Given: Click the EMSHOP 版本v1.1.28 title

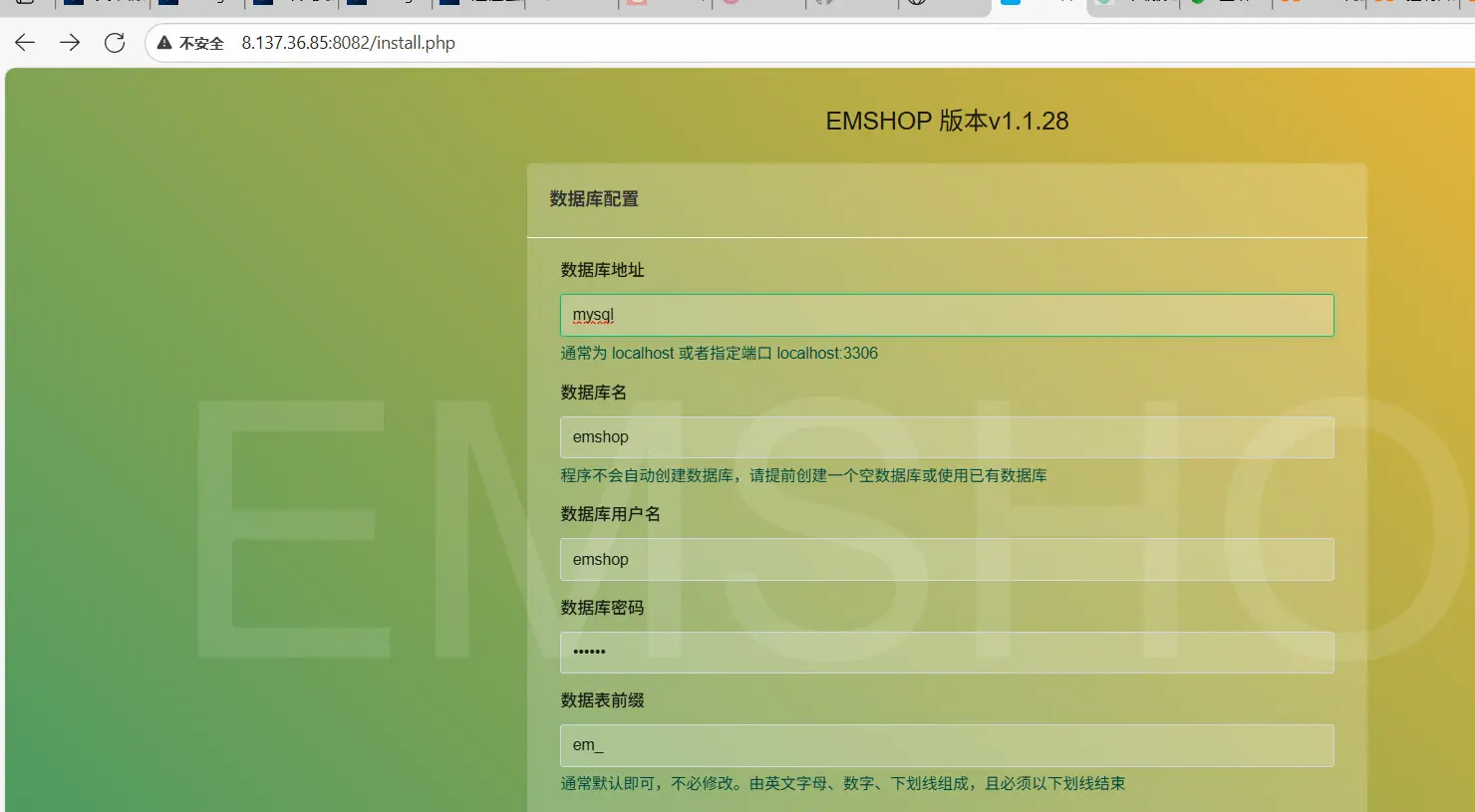Looking at the screenshot, I should pos(947,122).
